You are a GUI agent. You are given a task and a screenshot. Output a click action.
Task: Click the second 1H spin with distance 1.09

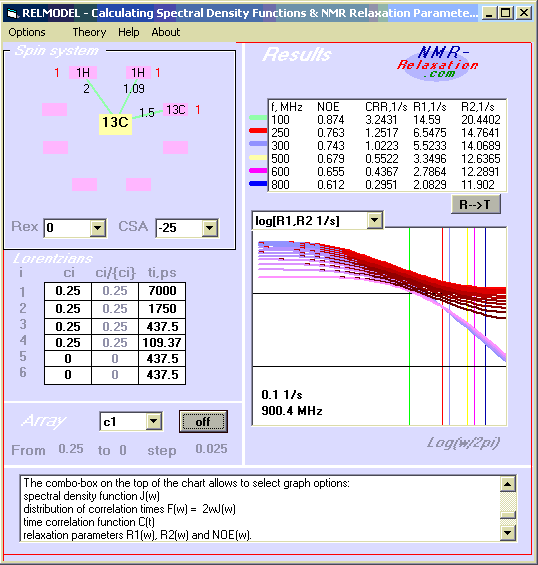138,72
